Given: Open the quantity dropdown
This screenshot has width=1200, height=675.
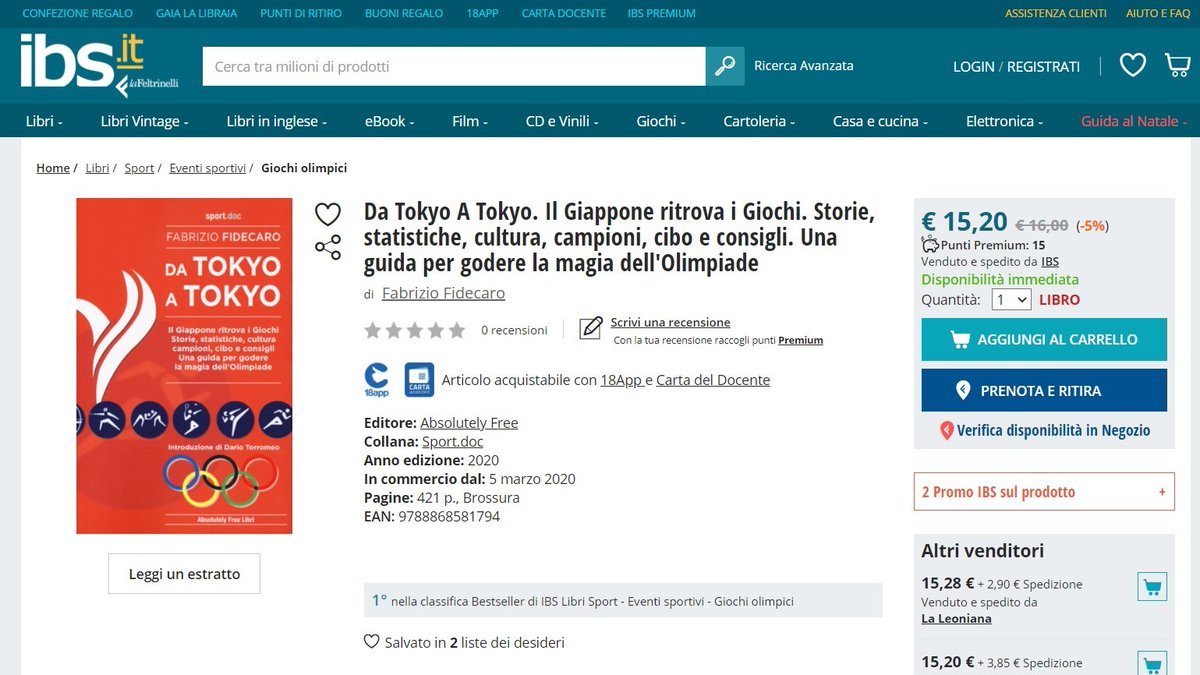Looking at the screenshot, I should pyautogui.click(x=1011, y=299).
